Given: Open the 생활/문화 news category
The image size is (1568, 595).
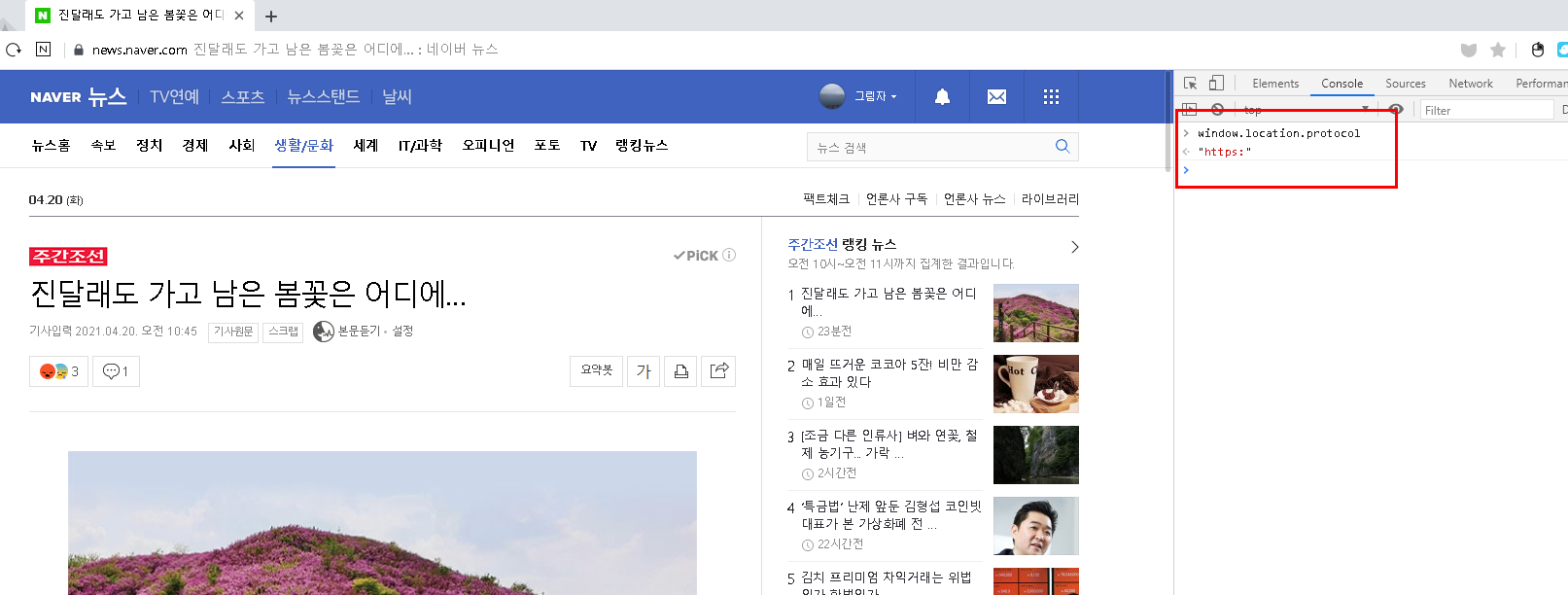Looking at the screenshot, I should 303,146.
